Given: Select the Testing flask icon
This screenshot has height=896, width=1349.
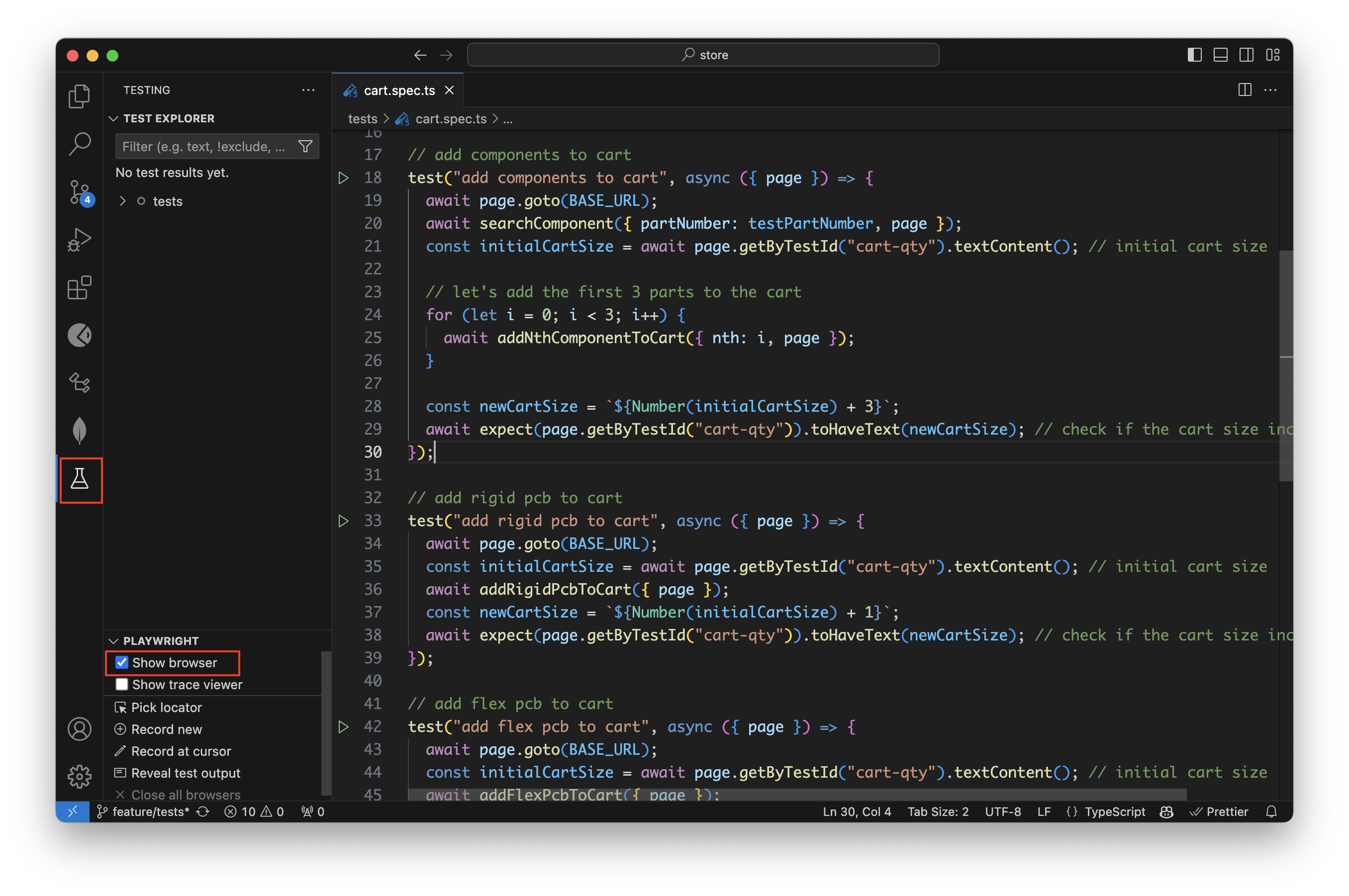Looking at the screenshot, I should pyautogui.click(x=80, y=479).
